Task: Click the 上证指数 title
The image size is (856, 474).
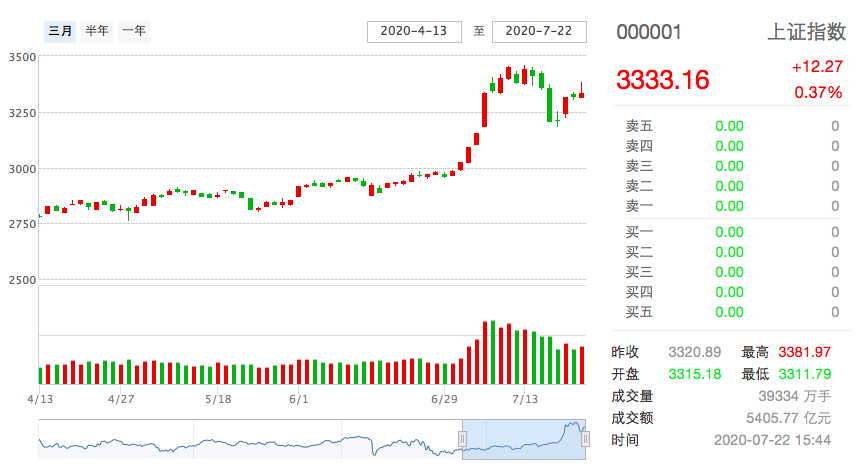Action: click(x=807, y=32)
